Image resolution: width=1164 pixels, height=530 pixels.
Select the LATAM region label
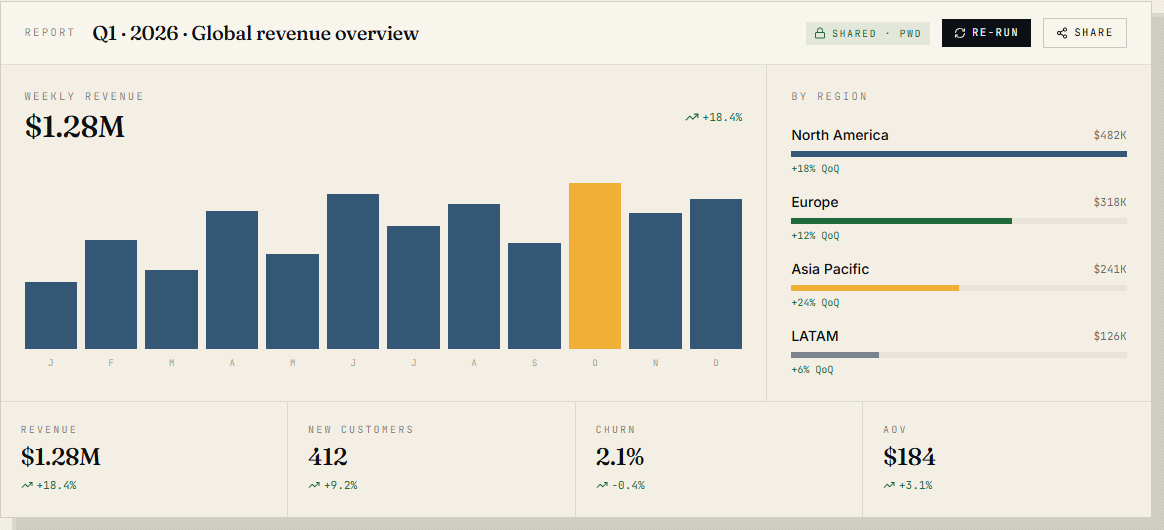click(815, 336)
